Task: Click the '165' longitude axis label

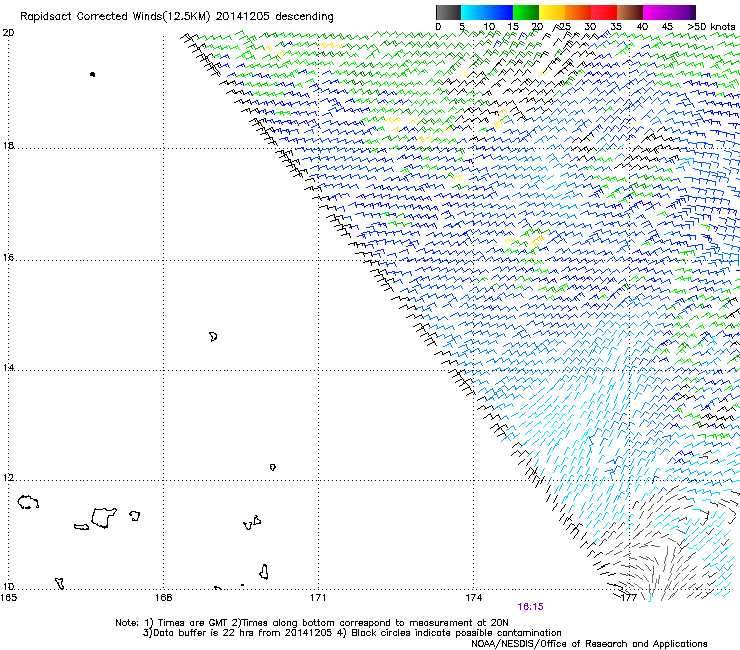Action: (8, 598)
